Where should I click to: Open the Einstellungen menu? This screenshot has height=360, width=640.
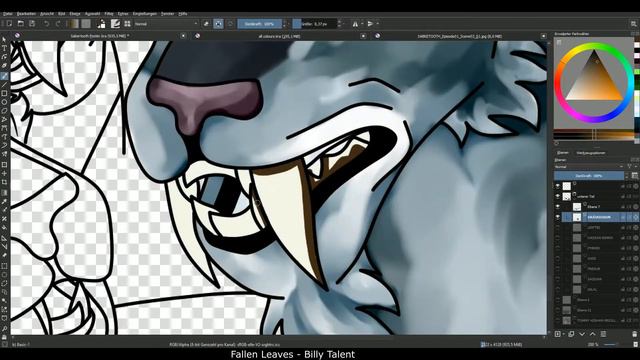144,14
